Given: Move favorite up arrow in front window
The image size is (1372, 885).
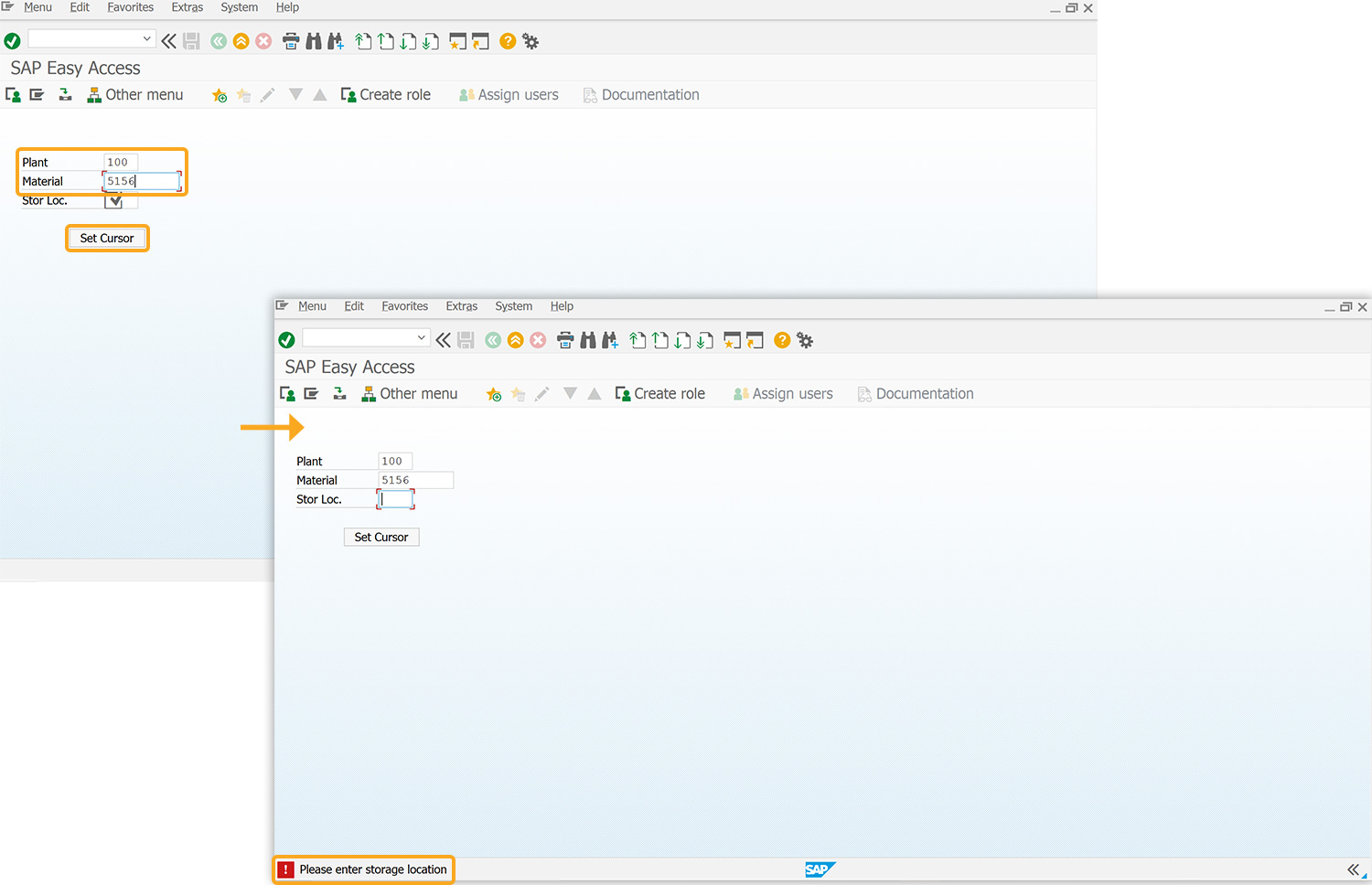Looking at the screenshot, I should [x=595, y=393].
